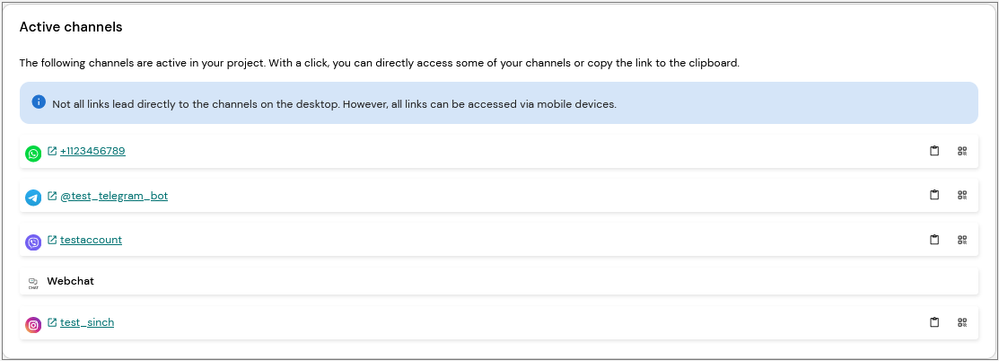Copy the @test_telegram_bot link to clipboard
This screenshot has height=361, width=999.
pyautogui.click(x=934, y=195)
